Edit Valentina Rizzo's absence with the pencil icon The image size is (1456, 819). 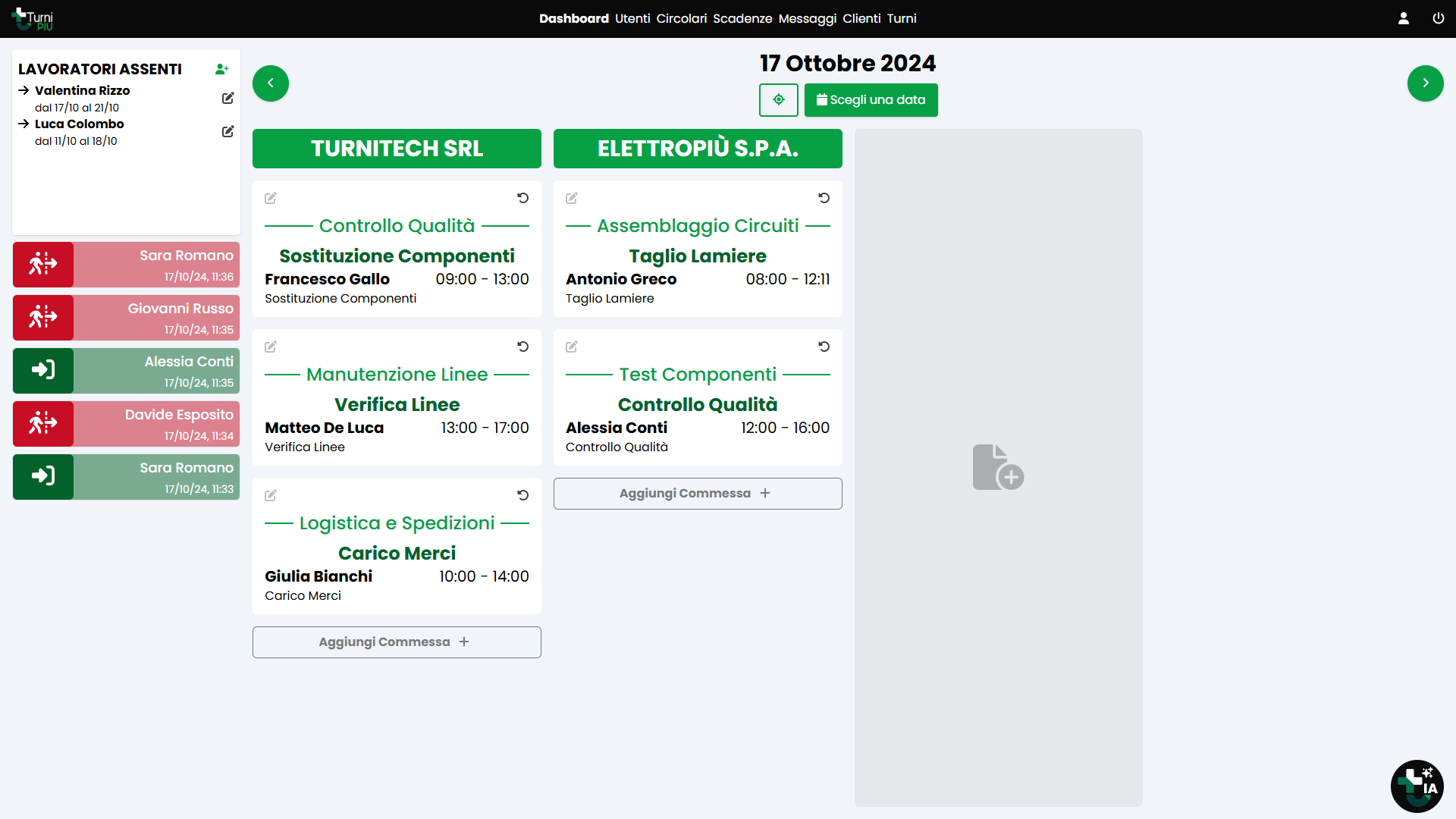tap(228, 99)
